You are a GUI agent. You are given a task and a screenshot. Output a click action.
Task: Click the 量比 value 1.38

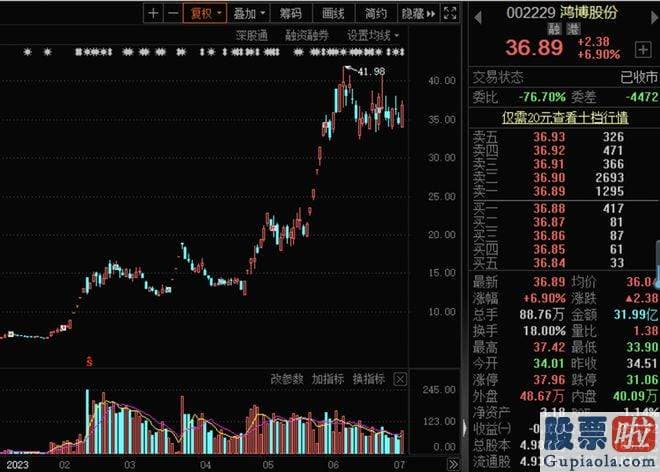tap(645, 331)
